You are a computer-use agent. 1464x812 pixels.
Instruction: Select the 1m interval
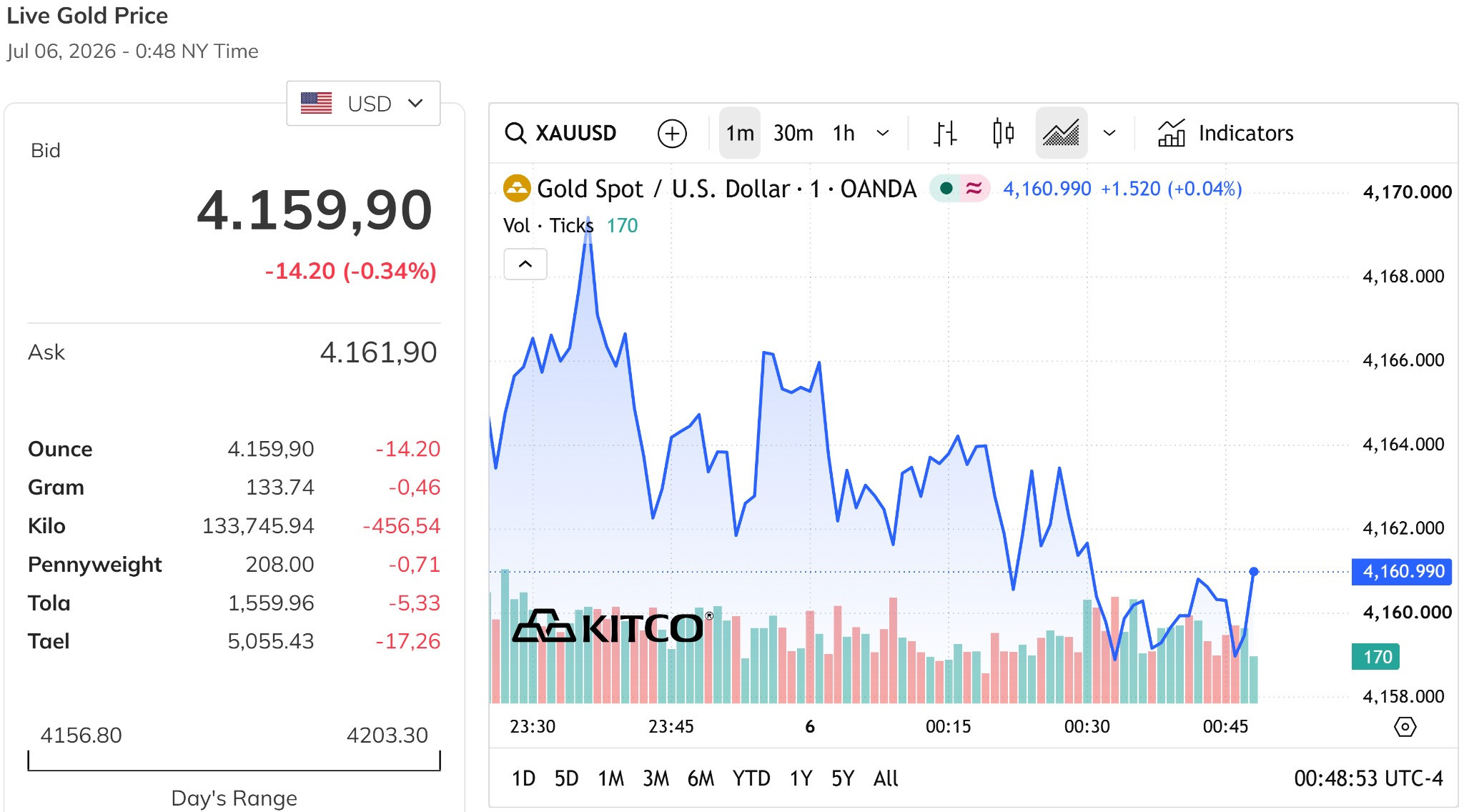pyautogui.click(x=740, y=133)
